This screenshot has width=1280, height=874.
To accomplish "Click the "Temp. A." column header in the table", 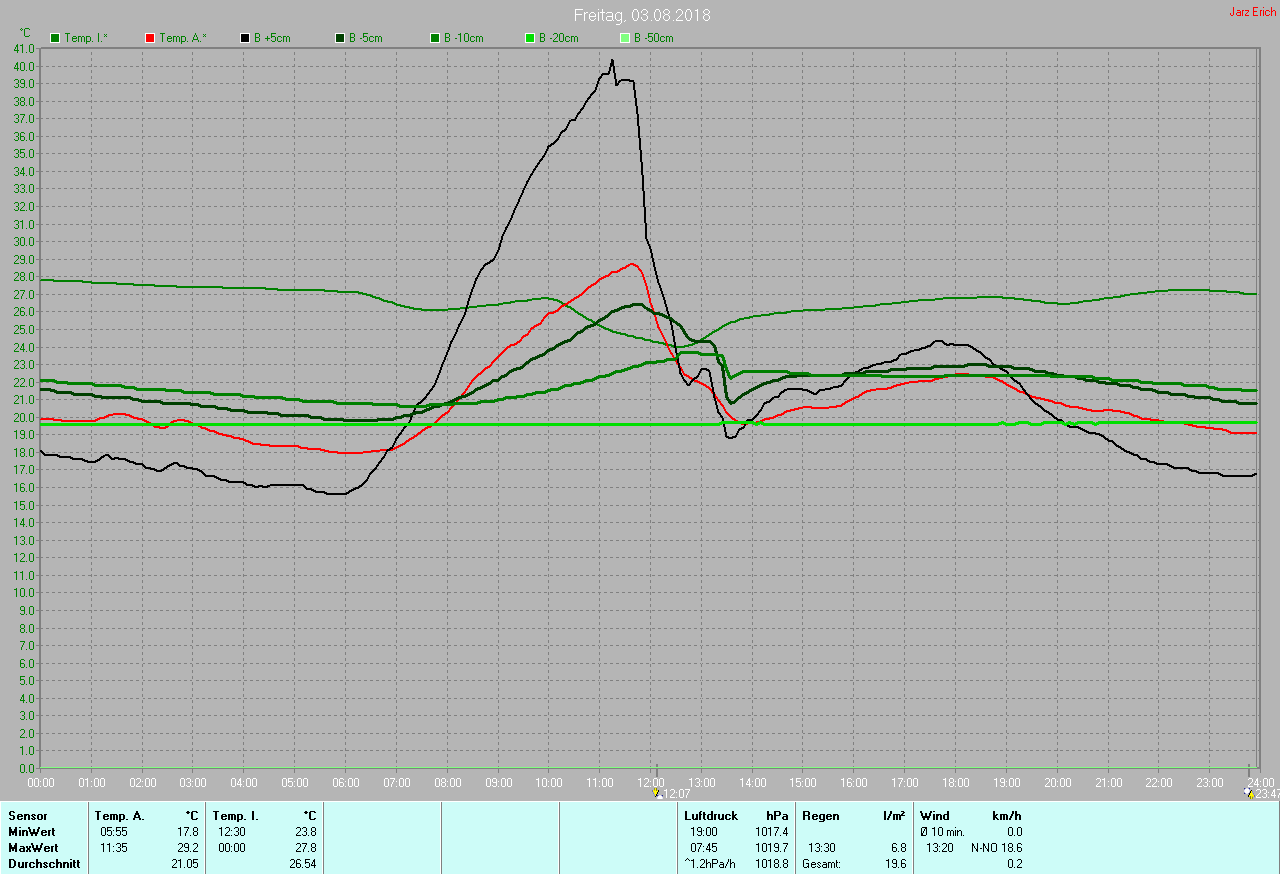I will 120,816.
